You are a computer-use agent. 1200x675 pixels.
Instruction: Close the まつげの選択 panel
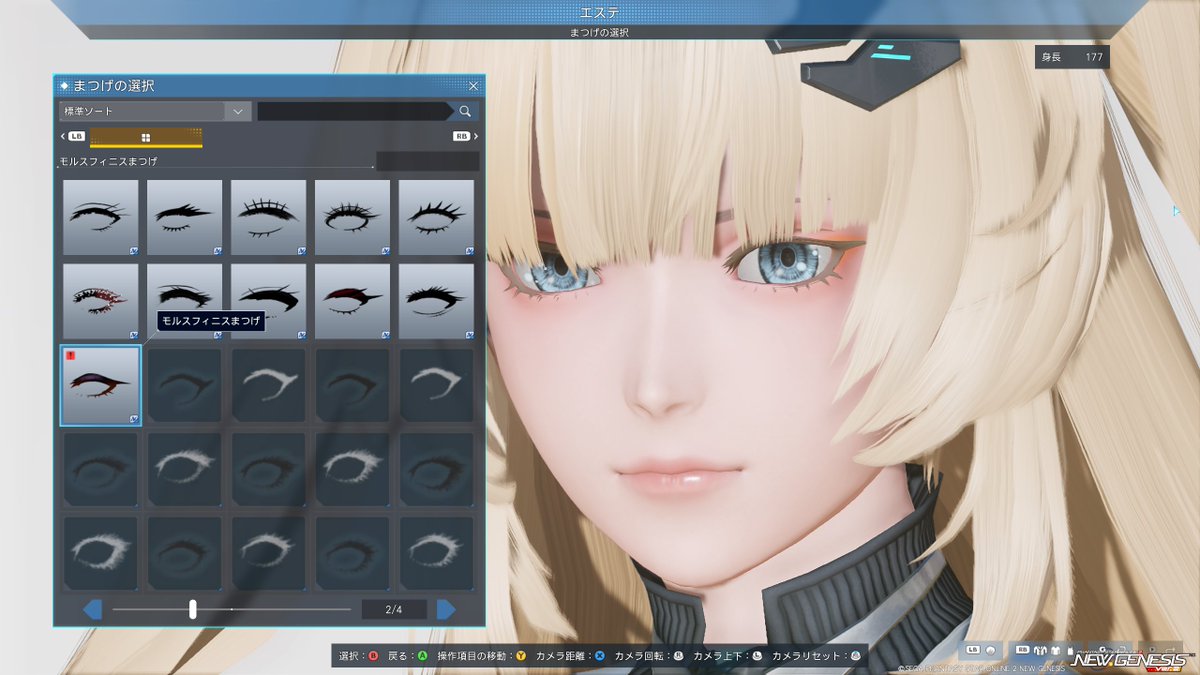click(x=473, y=86)
